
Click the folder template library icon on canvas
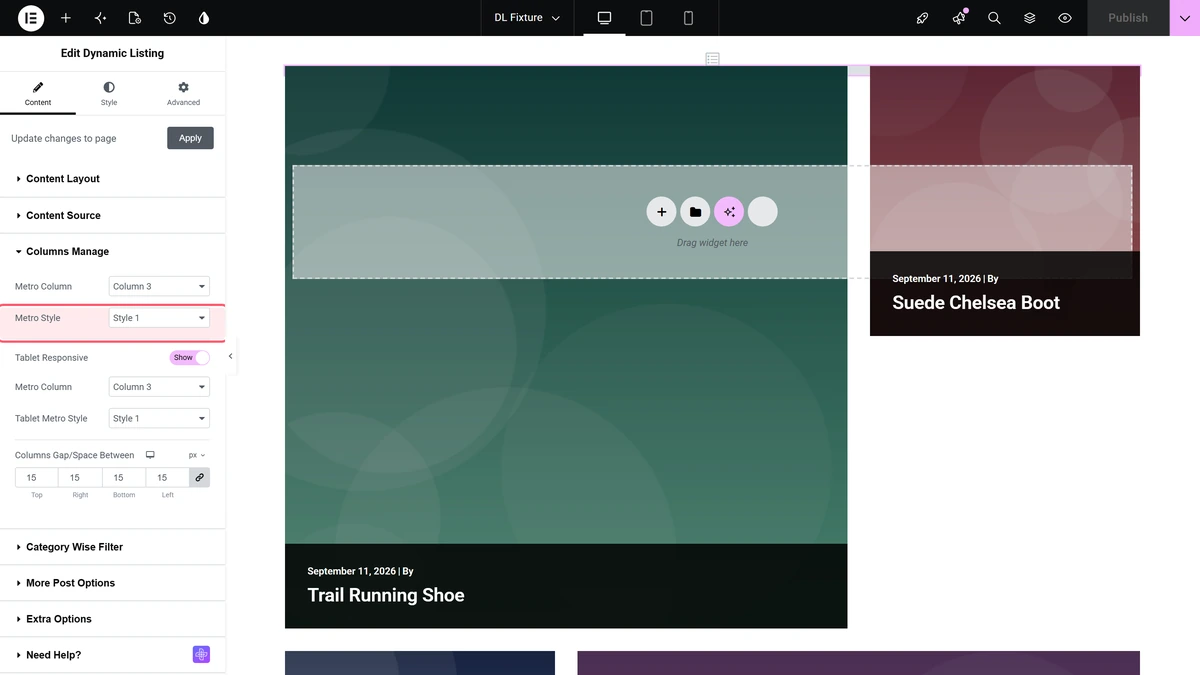(x=695, y=212)
